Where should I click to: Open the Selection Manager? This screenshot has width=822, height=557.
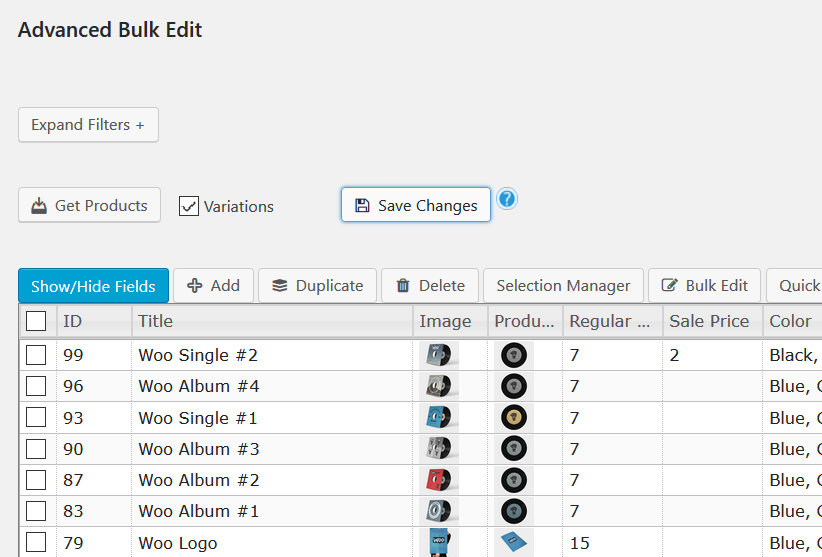click(563, 286)
